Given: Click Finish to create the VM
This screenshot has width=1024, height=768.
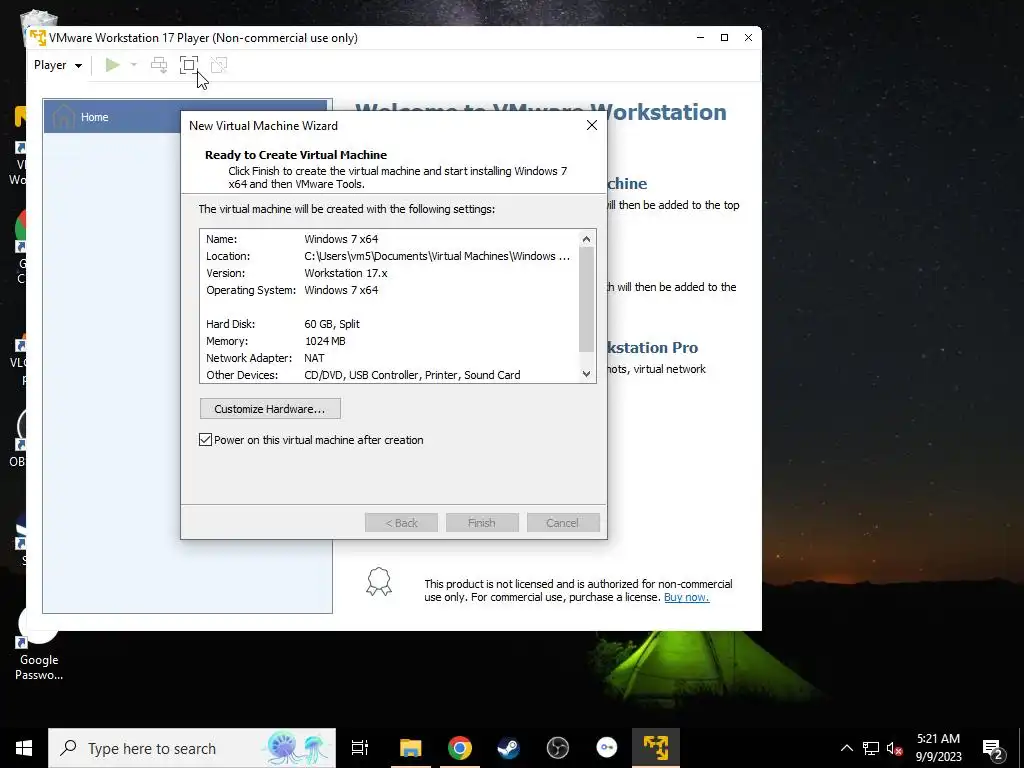Looking at the screenshot, I should (x=482, y=523).
